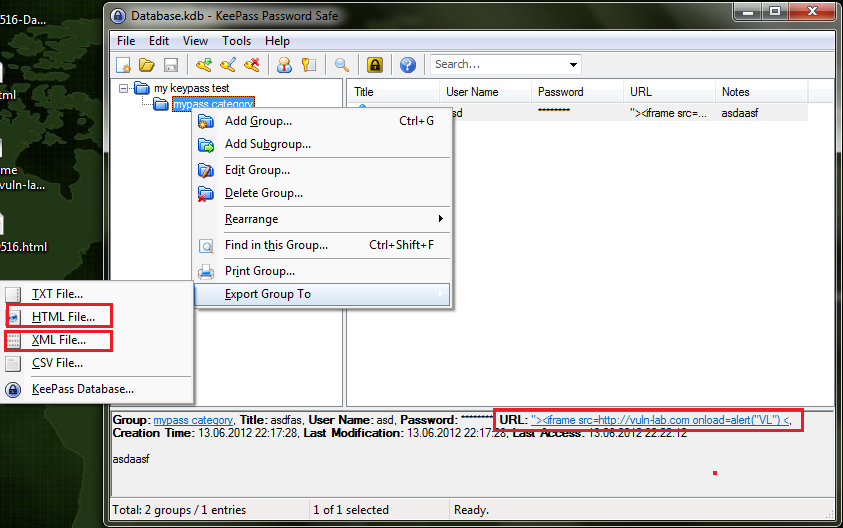Click the Open database folder icon

coord(147,65)
